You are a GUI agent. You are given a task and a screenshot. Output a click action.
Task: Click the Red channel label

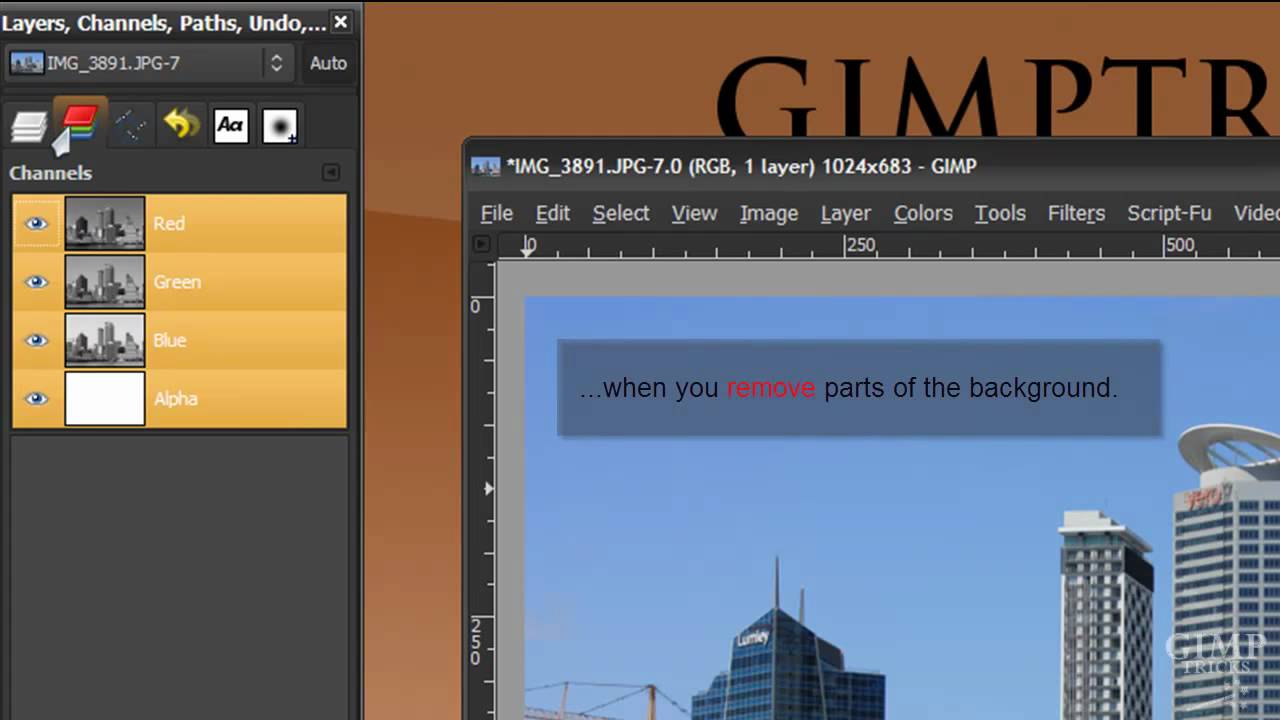click(x=169, y=223)
